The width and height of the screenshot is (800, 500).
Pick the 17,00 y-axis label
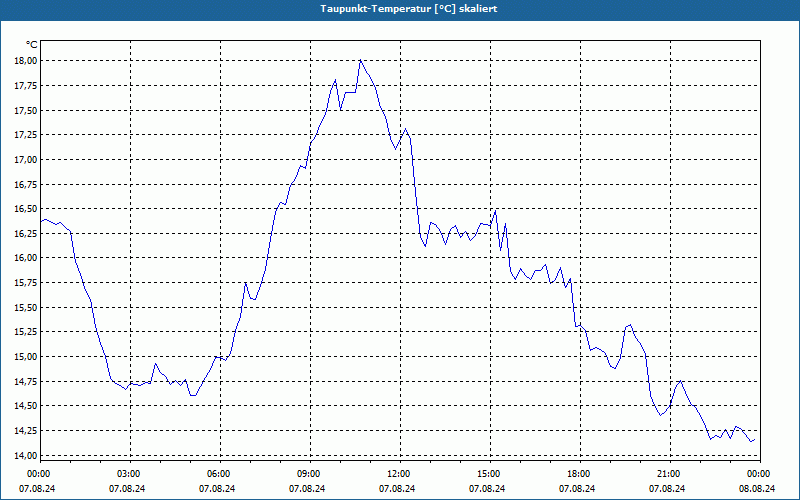(27, 160)
